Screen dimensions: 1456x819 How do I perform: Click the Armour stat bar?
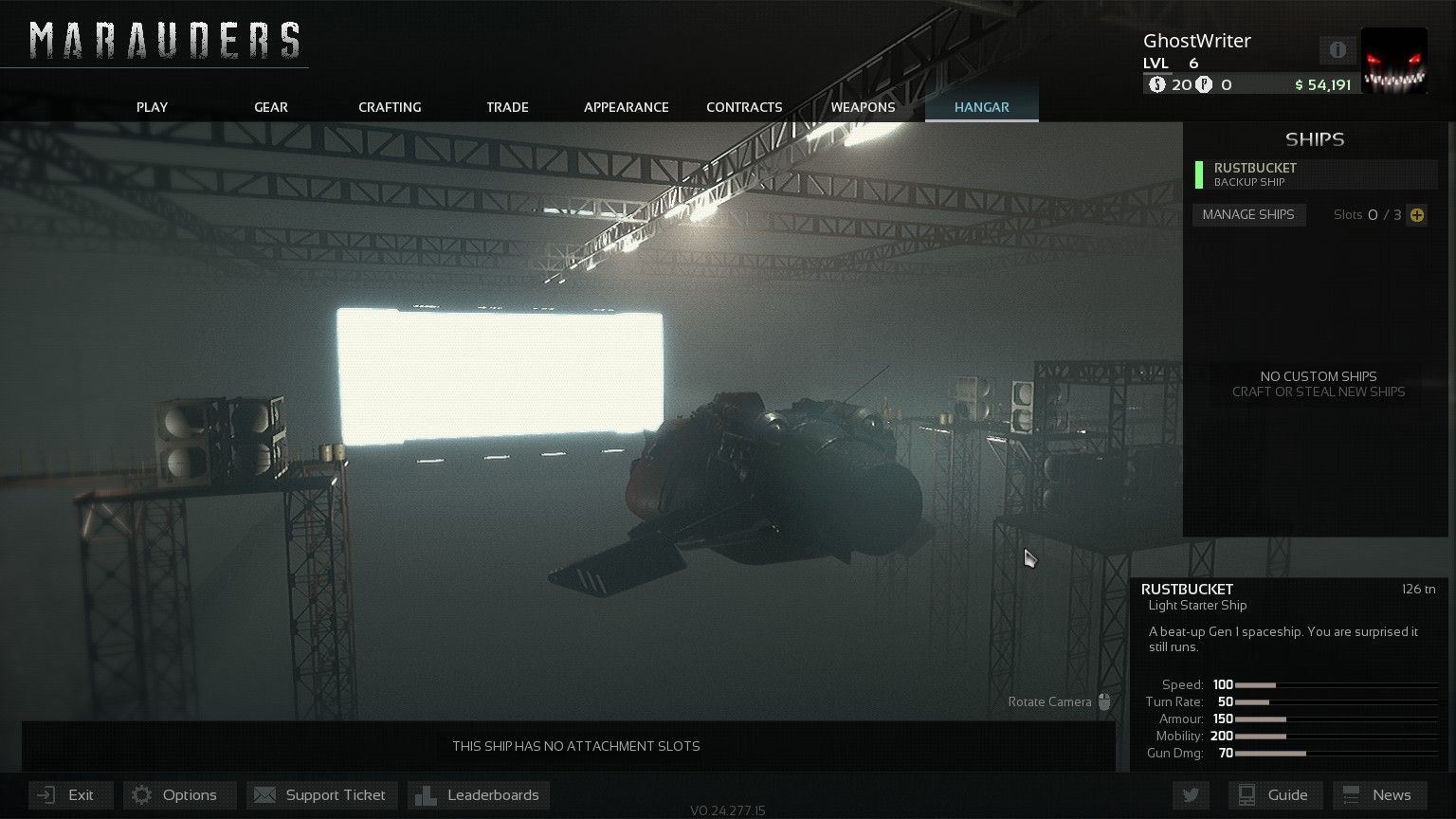(x=1337, y=719)
